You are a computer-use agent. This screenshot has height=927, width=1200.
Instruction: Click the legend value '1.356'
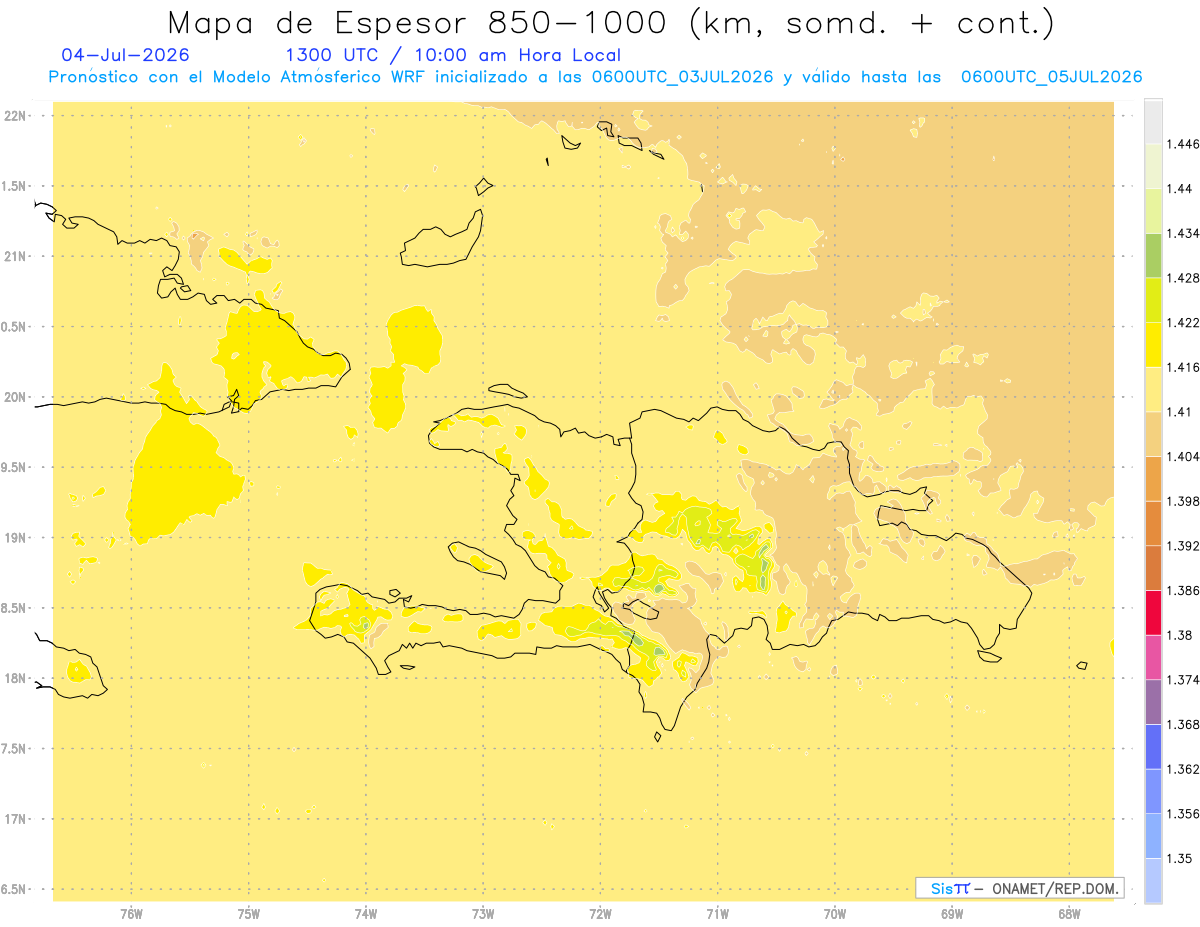[1183, 814]
